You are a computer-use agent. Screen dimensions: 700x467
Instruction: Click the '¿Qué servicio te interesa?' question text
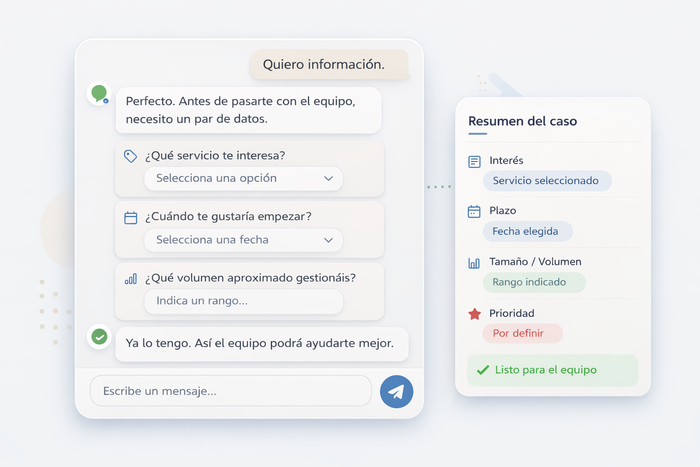coord(215,155)
